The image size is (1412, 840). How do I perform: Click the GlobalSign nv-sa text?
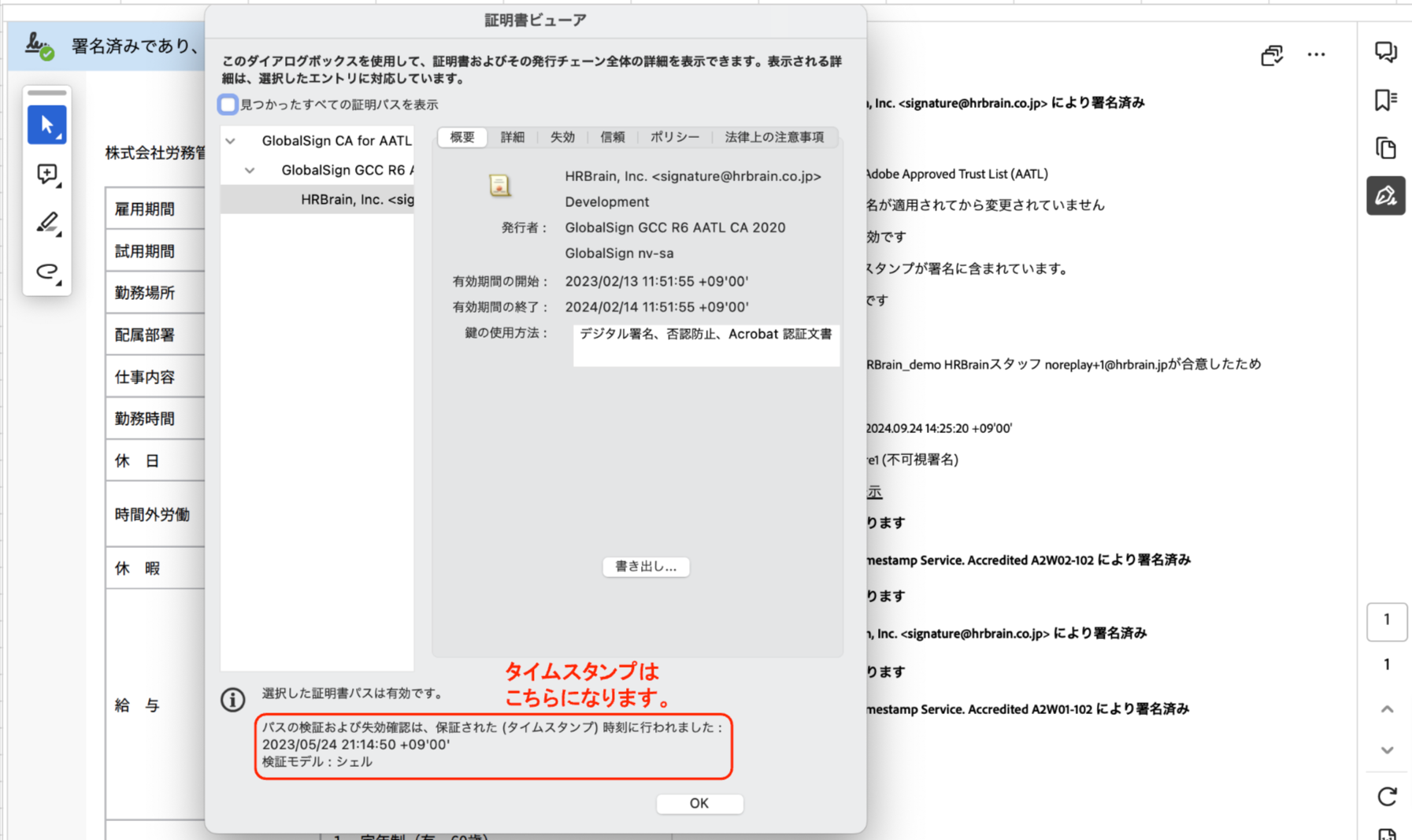point(619,253)
